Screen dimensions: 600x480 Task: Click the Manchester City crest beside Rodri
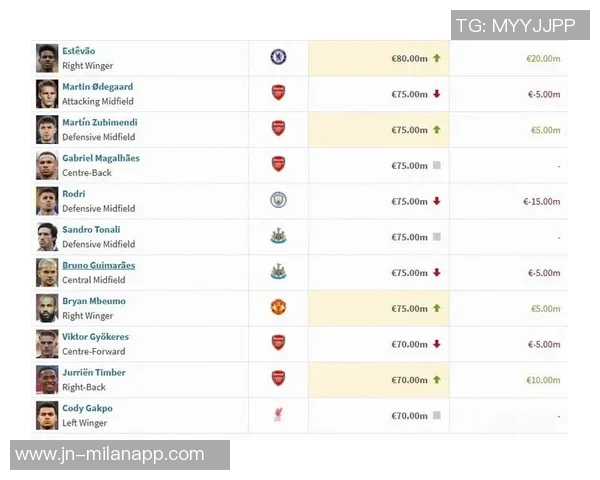(x=278, y=200)
